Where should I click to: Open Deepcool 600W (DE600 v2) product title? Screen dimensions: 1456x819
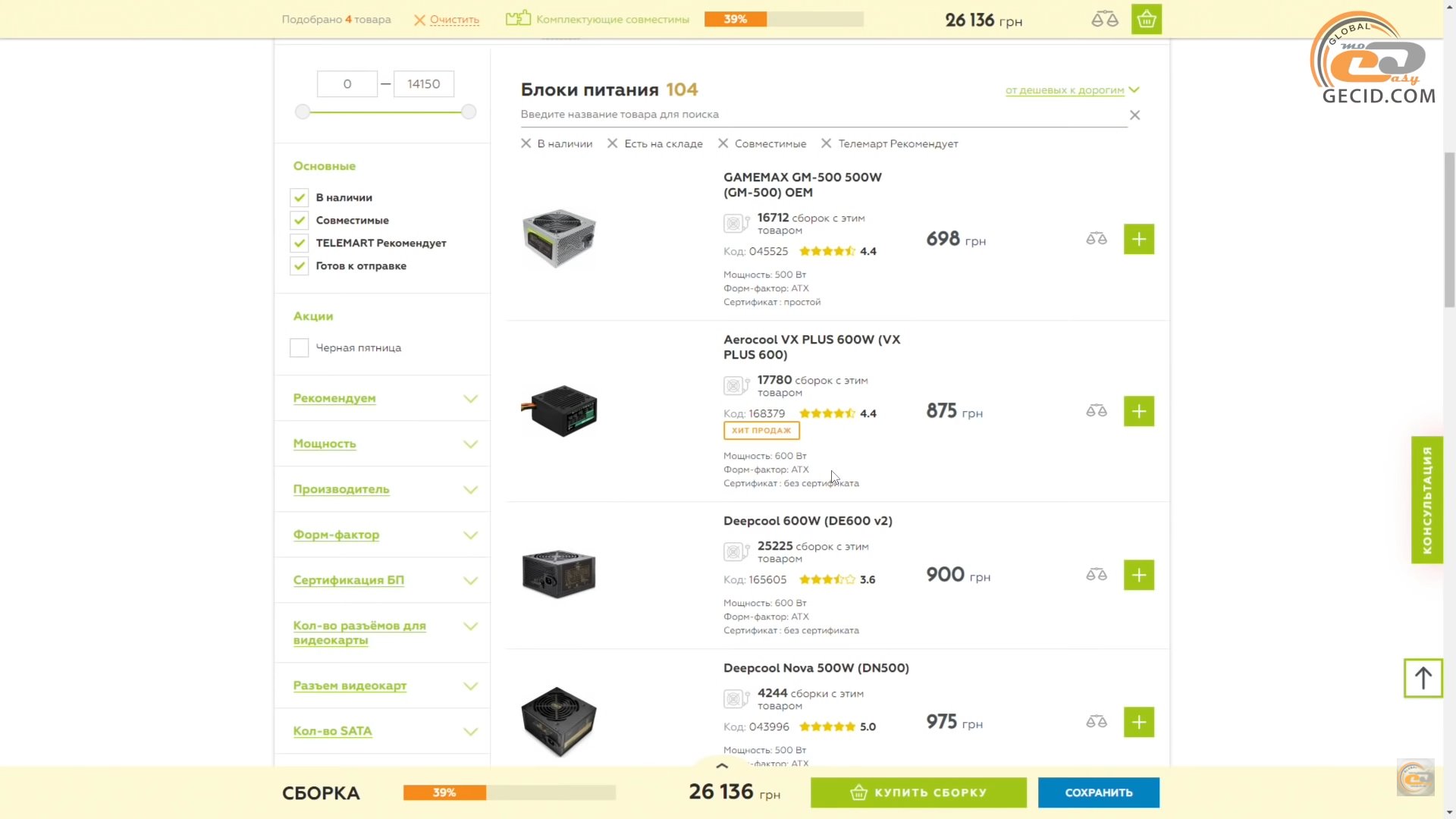pyautogui.click(x=808, y=521)
